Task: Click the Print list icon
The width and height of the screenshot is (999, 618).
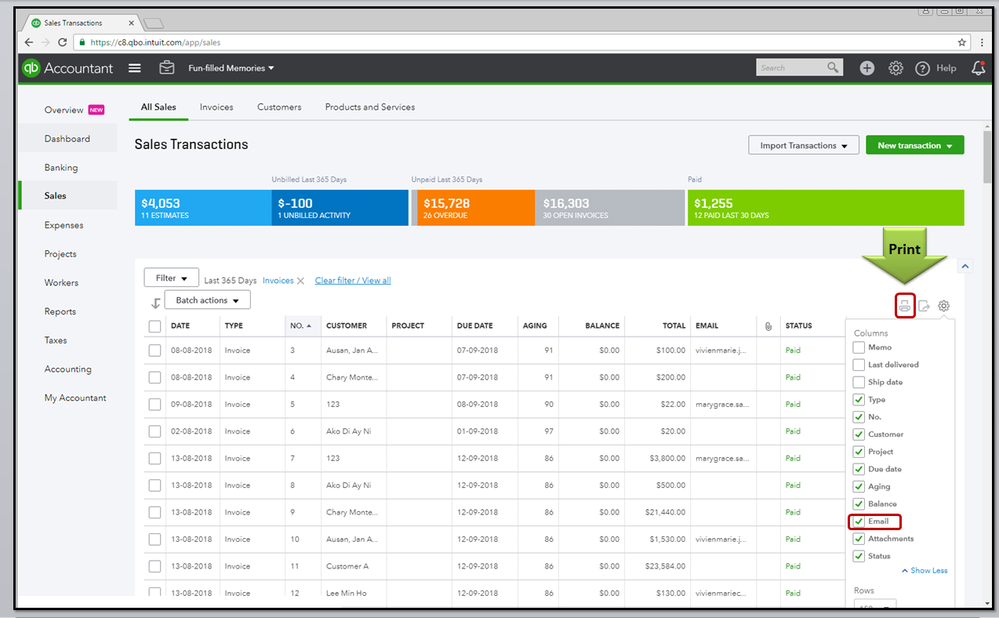Action: pyautogui.click(x=904, y=306)
